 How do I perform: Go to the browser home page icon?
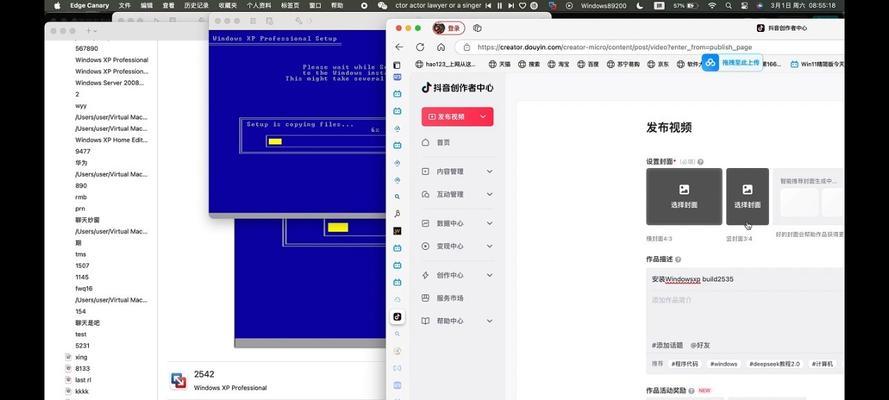click(x=441, y=47)
